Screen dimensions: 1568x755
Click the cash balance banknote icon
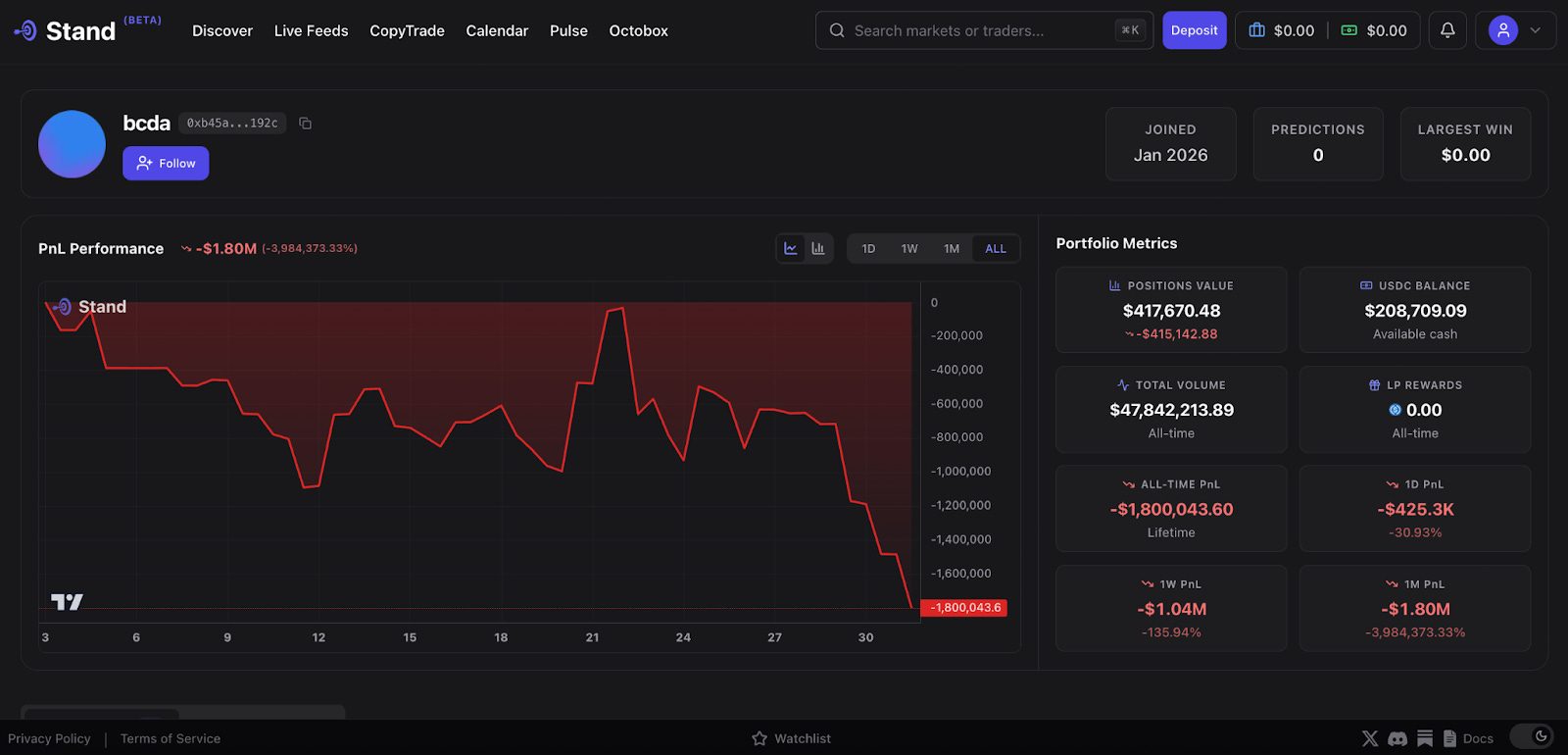(x=1349, y=30)
